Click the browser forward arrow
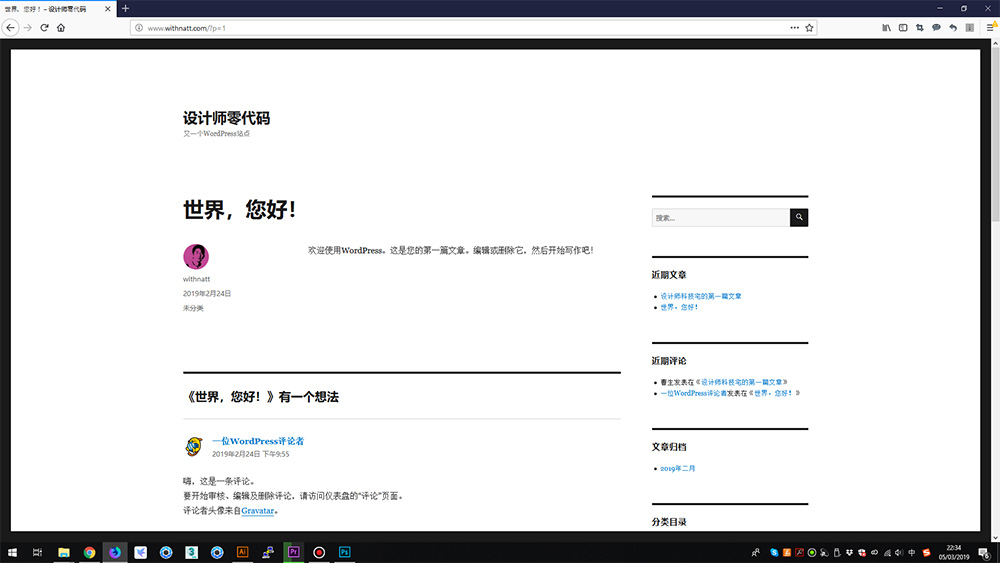This screenshot has height=563, width=1000. pos(27,27)
